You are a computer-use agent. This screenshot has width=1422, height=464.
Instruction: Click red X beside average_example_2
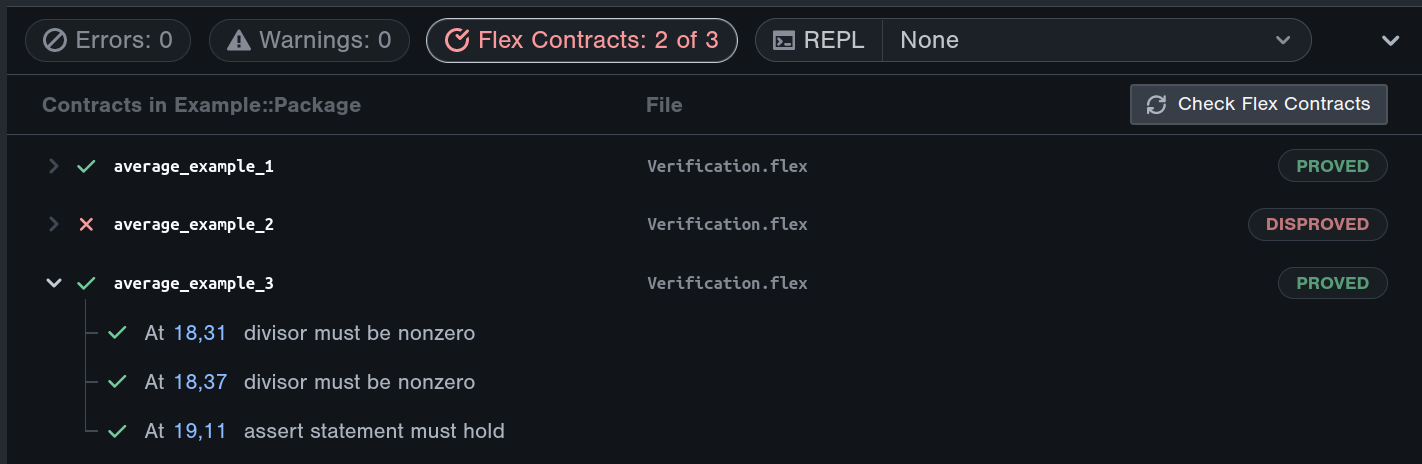pos(86,225)
